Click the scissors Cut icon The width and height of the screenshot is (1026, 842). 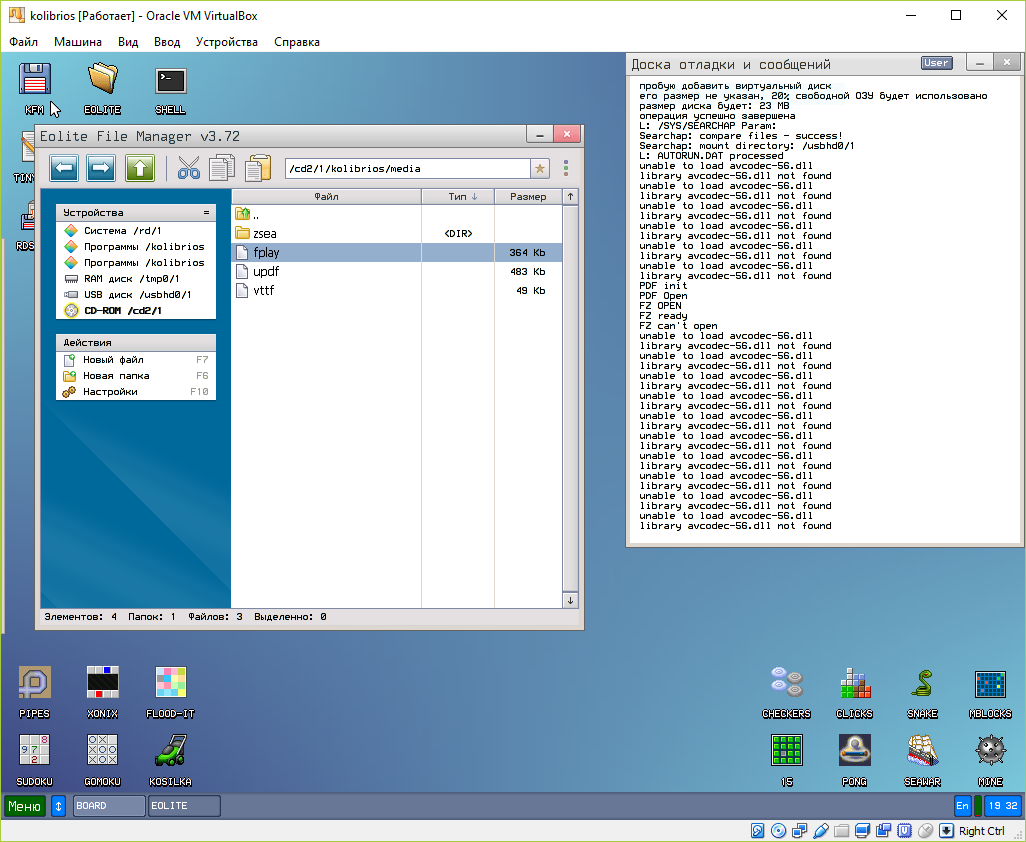click(189, 168)
